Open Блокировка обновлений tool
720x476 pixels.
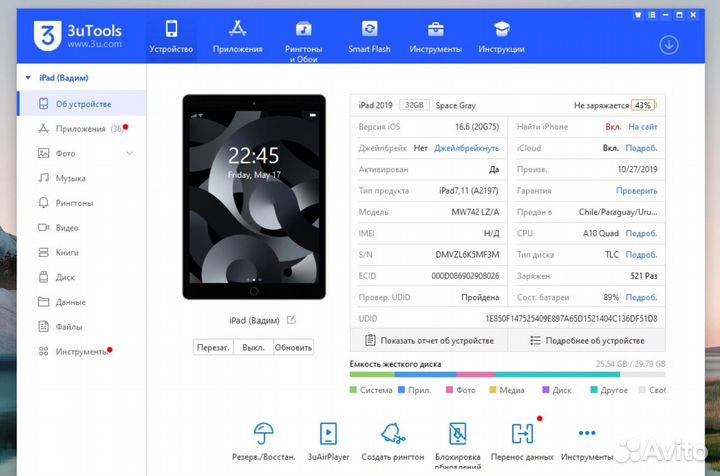[x=458, y=444]
